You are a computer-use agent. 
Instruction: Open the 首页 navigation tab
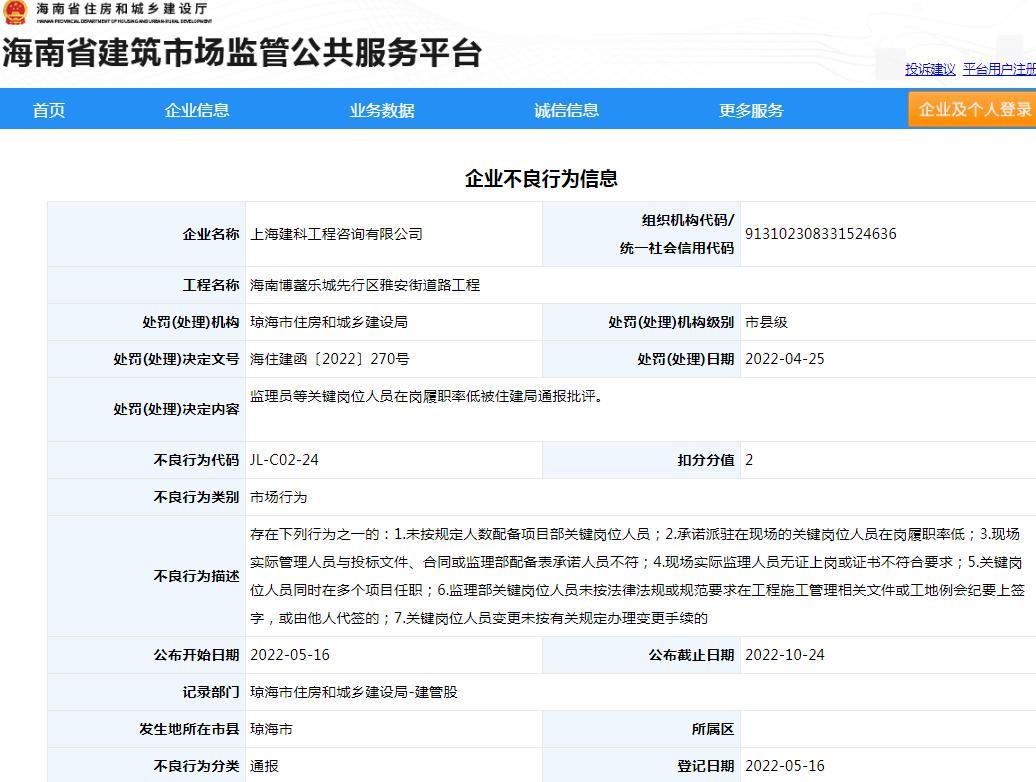(x=49, y=110)
